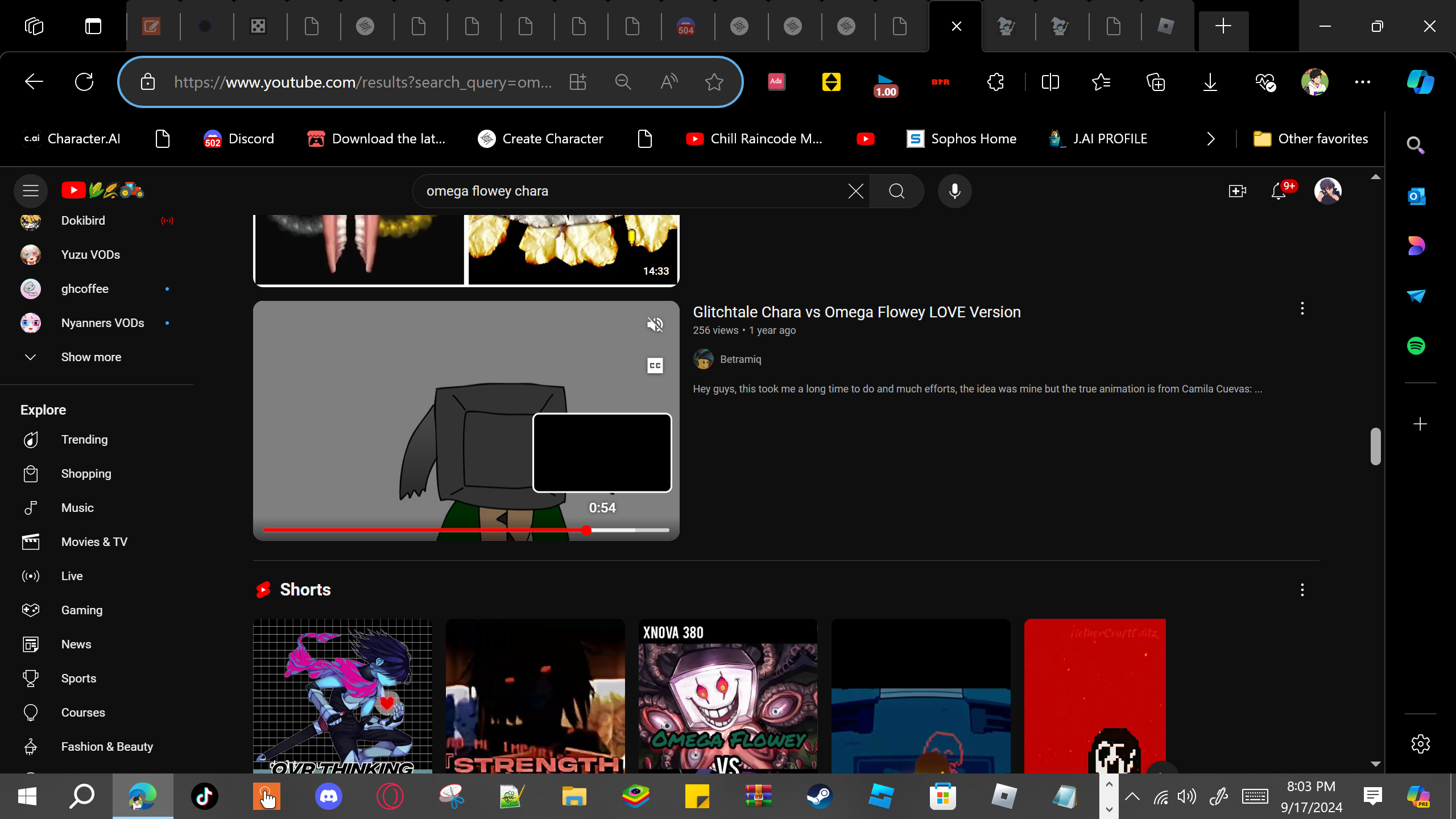1456x819 pixels.
Task: Unmute the video preview
Action: click(655, 325)
